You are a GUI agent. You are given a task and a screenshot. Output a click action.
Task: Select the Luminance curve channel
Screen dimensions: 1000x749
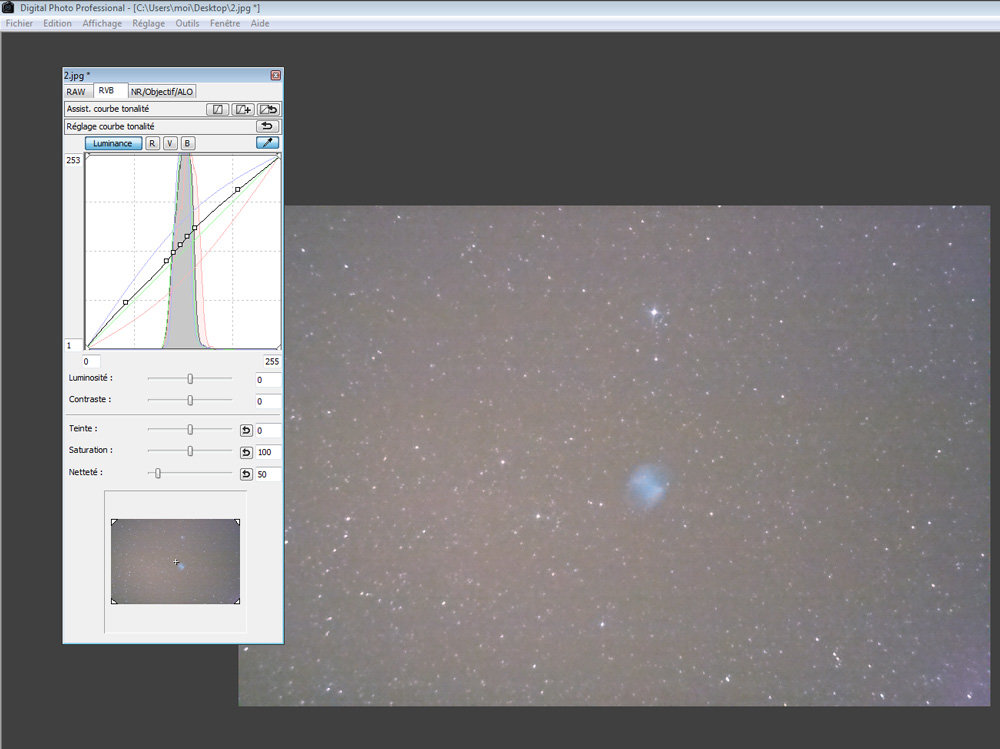113,144
